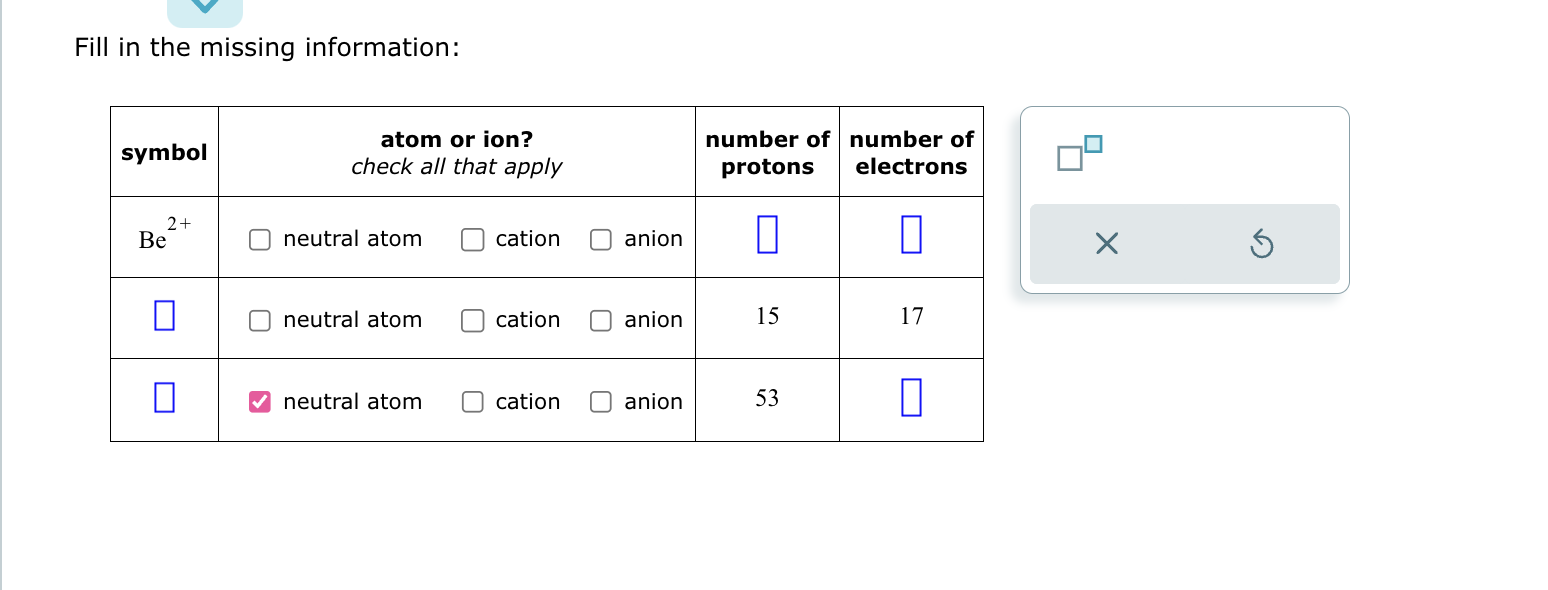This screenshot has height=590, width=1548.
Task: Check anion in the third row
Action: (601, 401)
